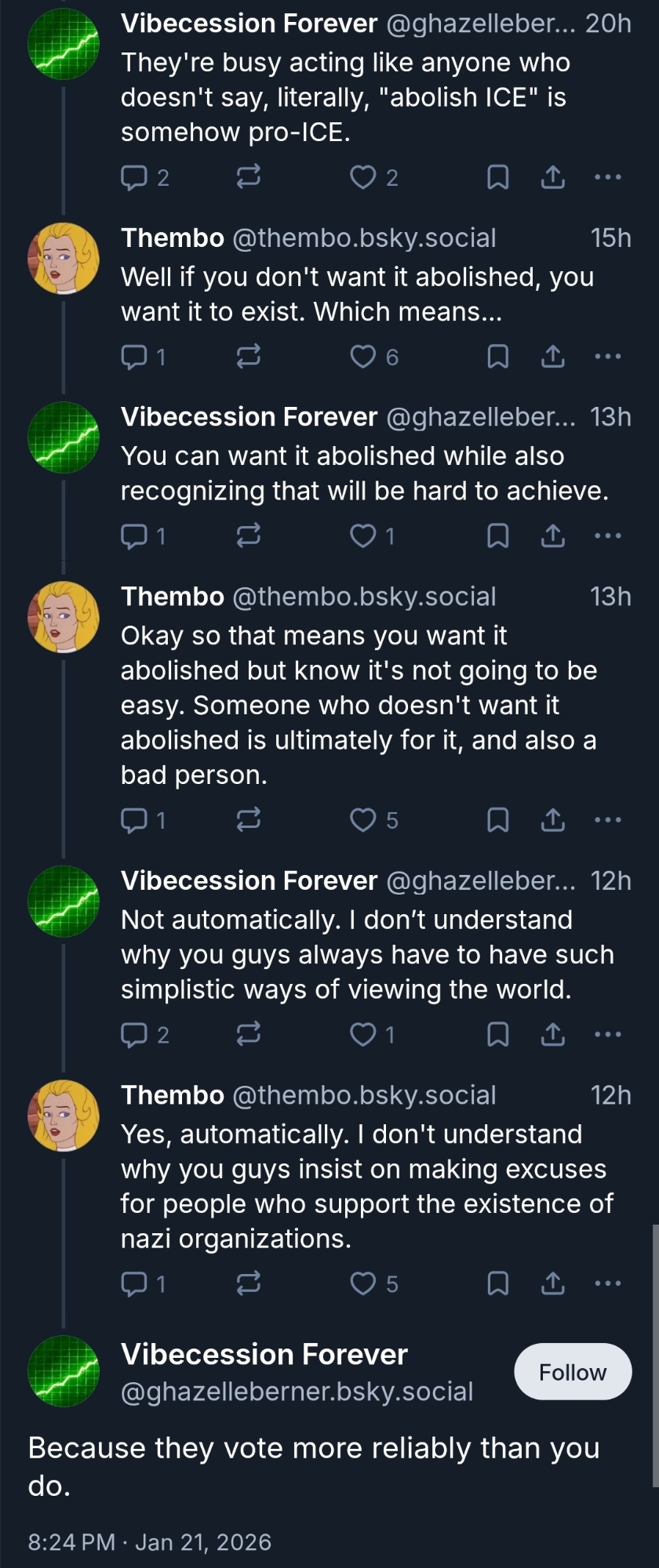Repost Vibecession's "hard to achieve" post

point(249,536)
